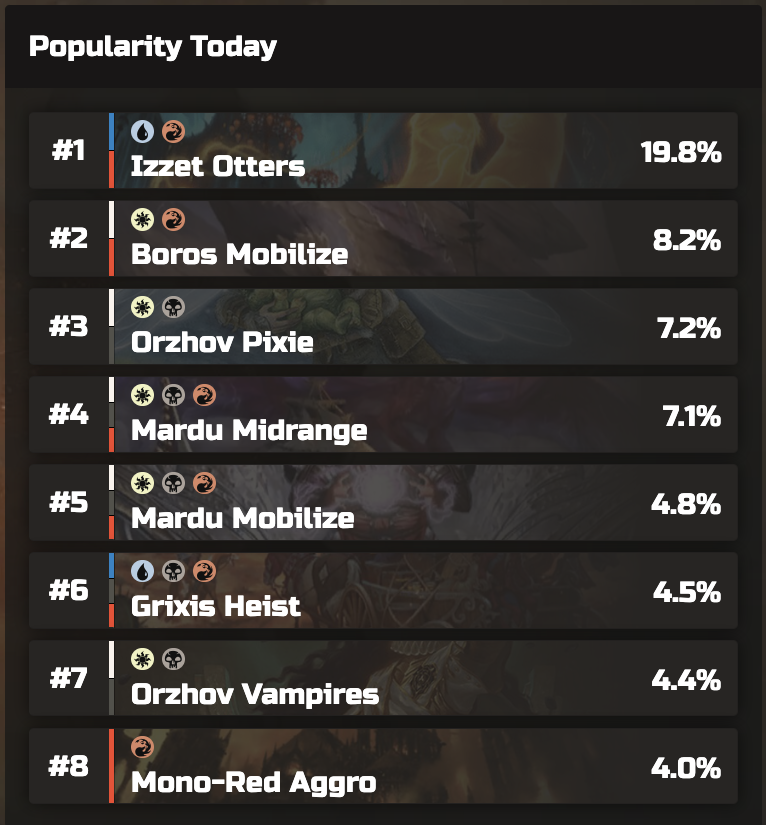Viewport: 766px width, 825px height.
Task: Select the Grixis Heist deck name
Action: click(216, 606)
